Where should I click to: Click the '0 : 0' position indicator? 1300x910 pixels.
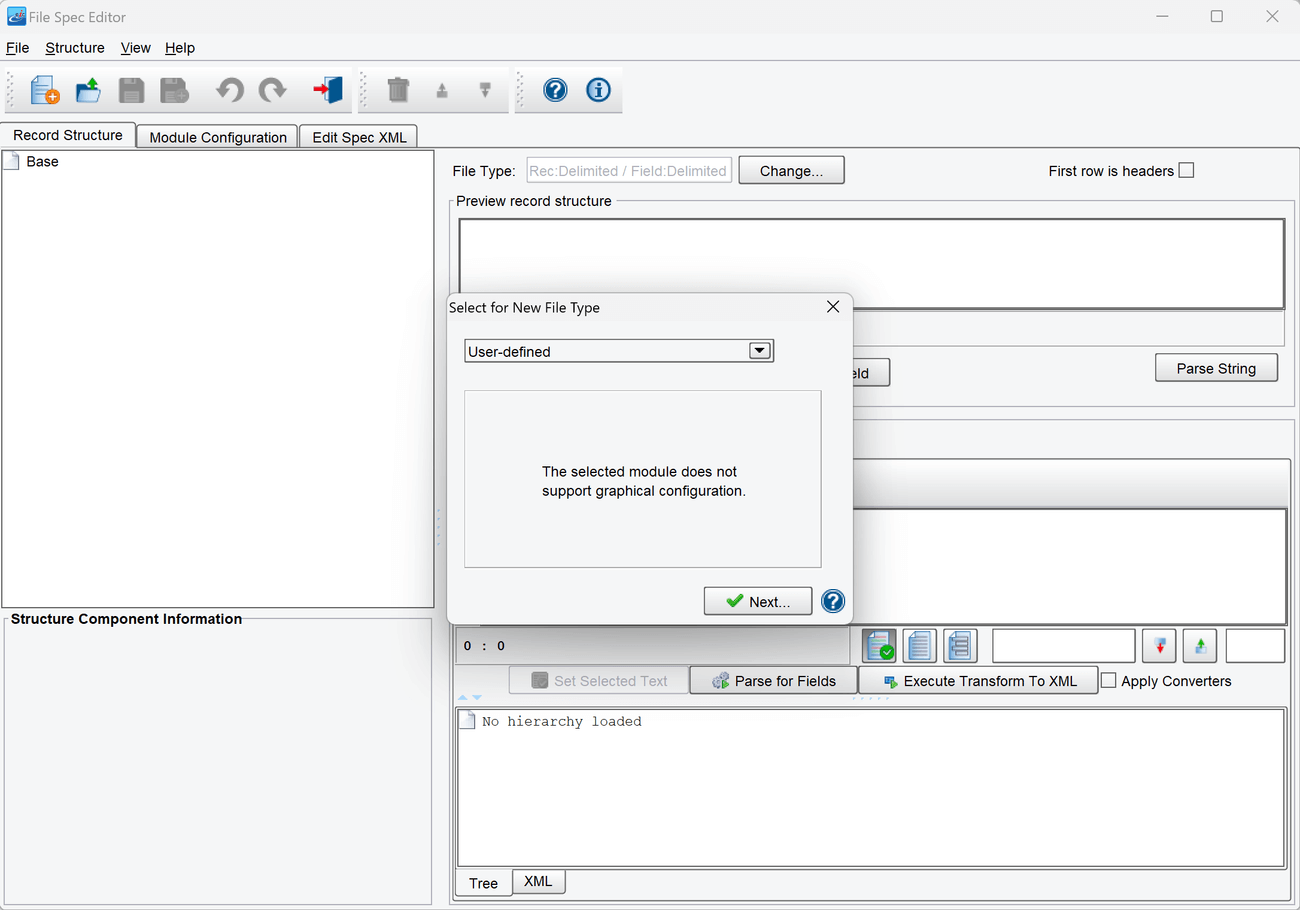point(485,646)
